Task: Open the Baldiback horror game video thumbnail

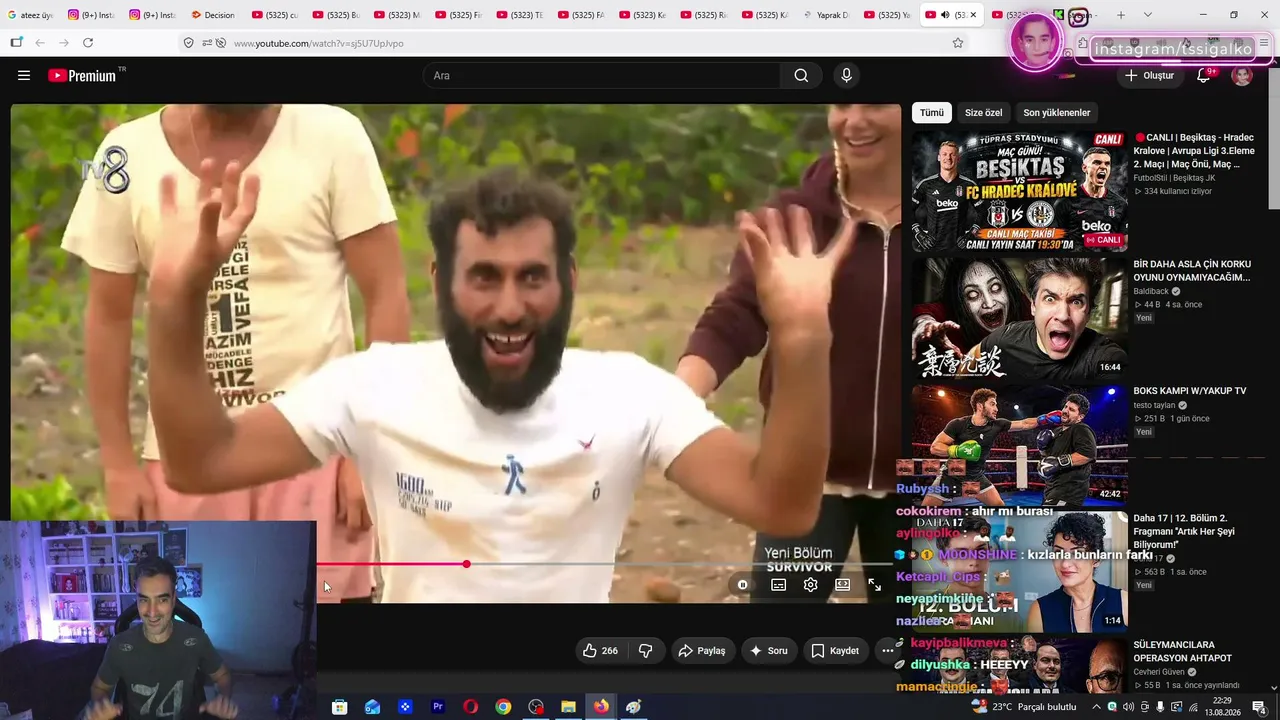Action: pos(1019,318)
